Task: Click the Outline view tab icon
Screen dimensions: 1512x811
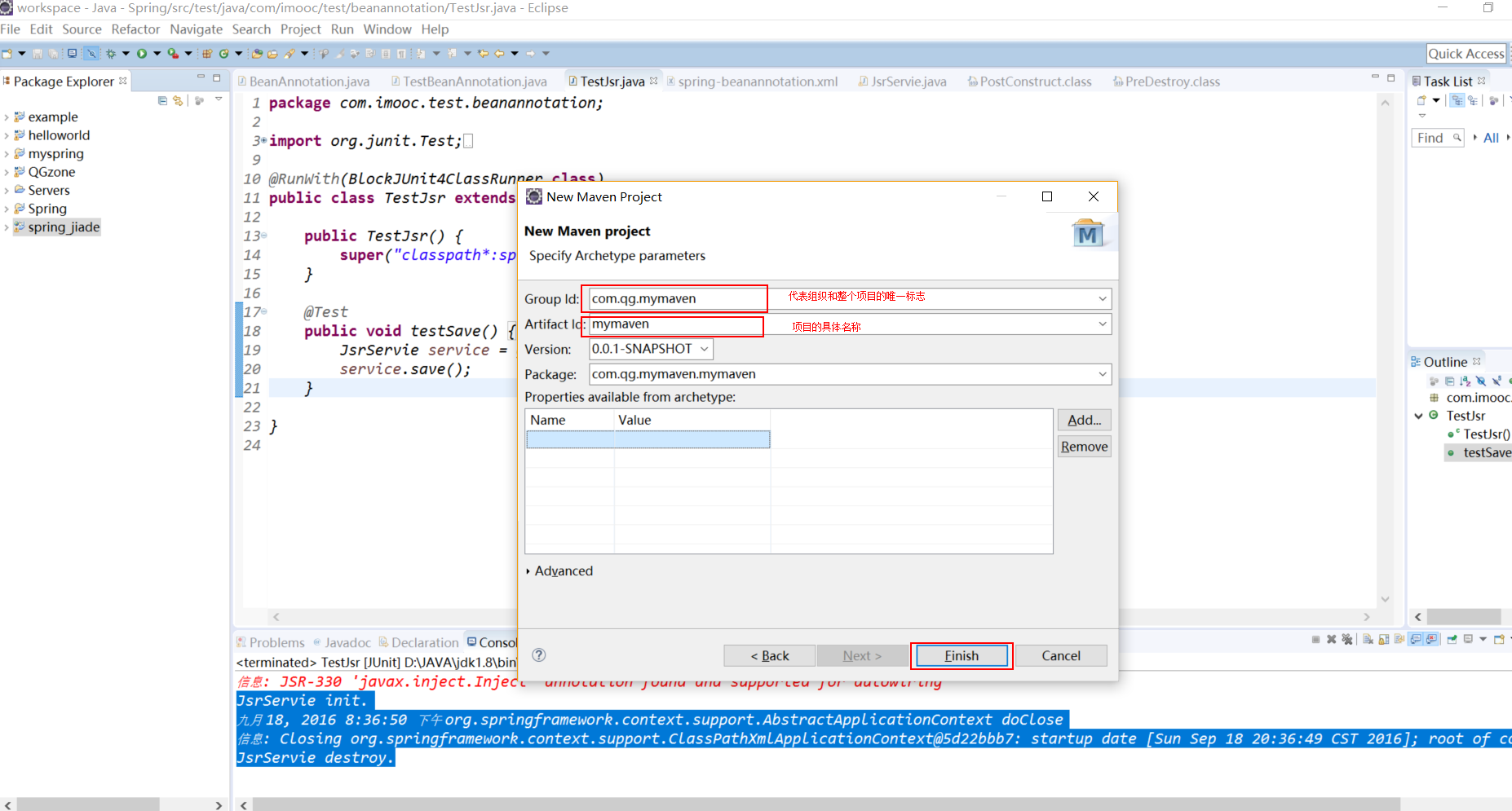Action: coord(1416,362)
